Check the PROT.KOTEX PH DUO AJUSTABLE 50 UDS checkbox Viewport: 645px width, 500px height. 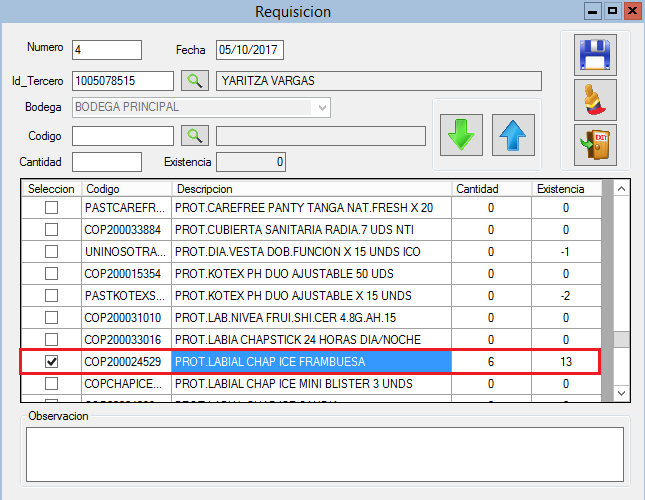point(51,273)
